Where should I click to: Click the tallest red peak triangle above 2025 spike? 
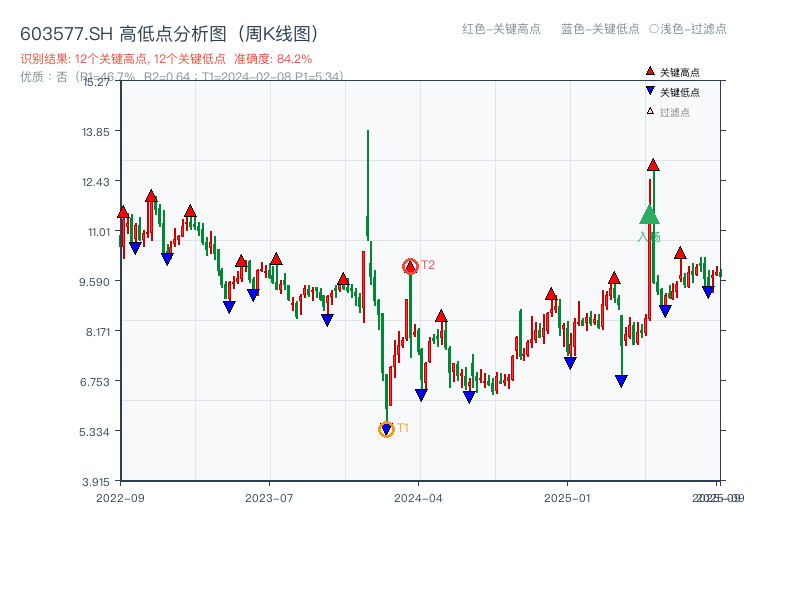(653, 167)
